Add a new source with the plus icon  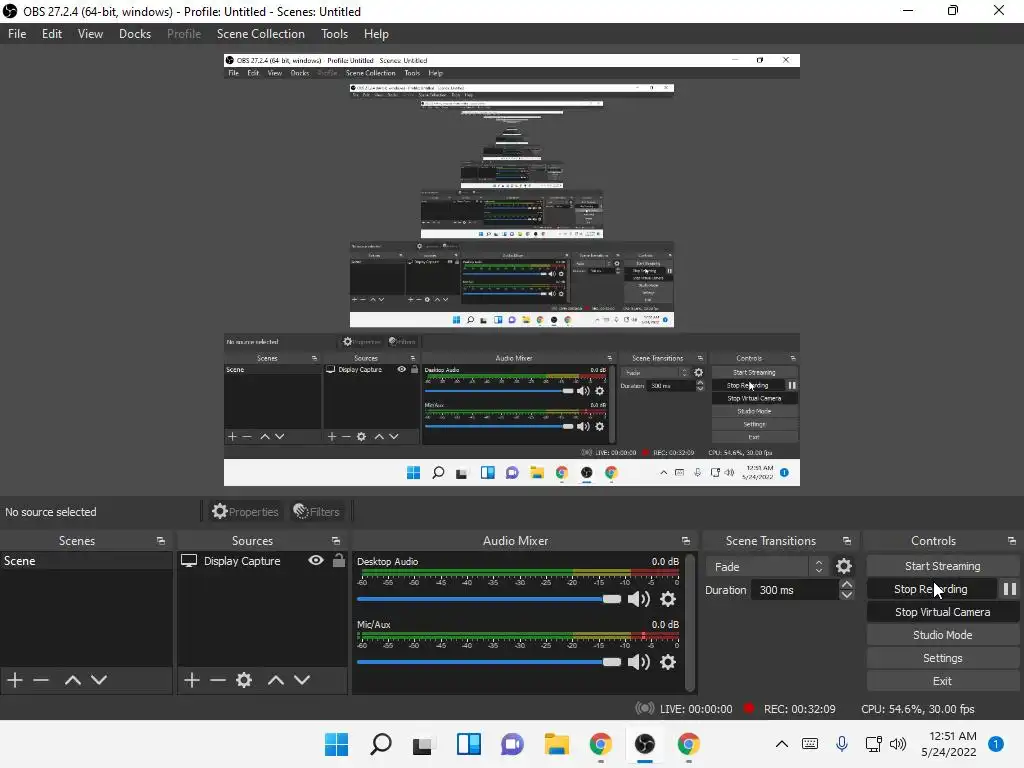pyautogui.click(x=191, y=680)
